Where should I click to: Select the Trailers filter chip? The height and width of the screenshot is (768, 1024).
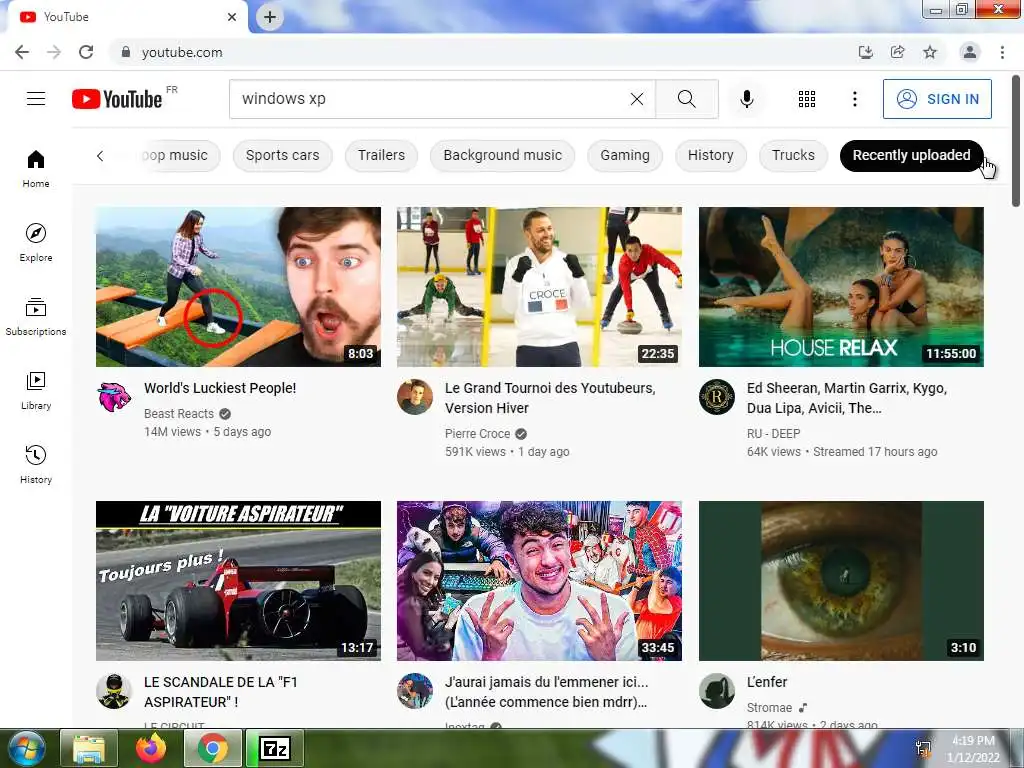(x=381, y=155)
